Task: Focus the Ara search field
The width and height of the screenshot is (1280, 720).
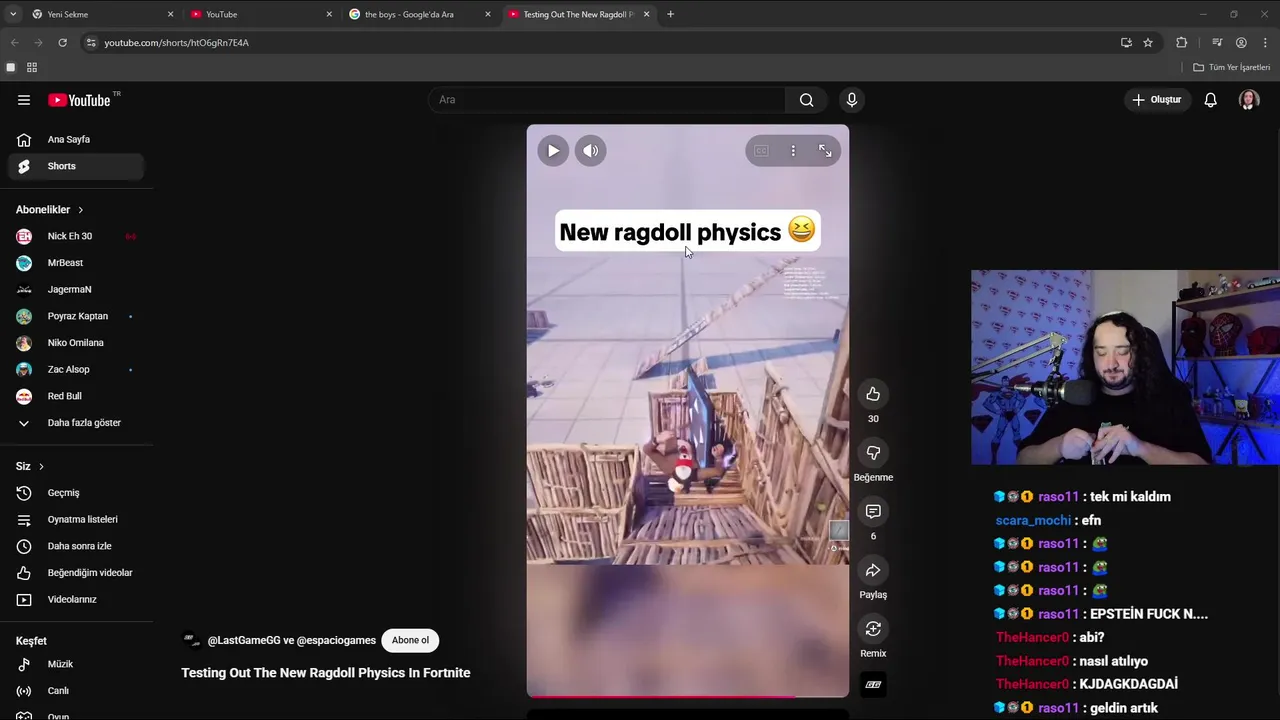Action: coord(607,100)
